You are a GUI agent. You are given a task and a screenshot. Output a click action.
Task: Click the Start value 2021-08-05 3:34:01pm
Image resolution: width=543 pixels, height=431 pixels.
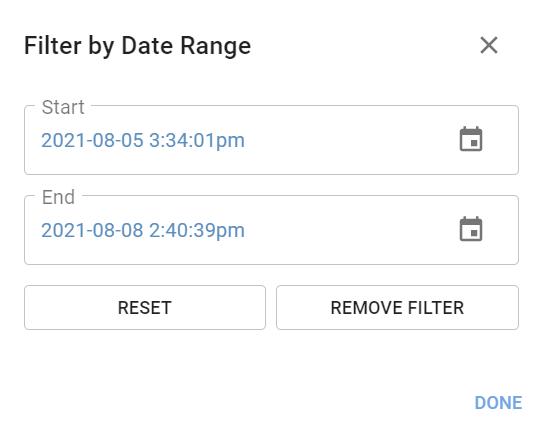point(143,141)
